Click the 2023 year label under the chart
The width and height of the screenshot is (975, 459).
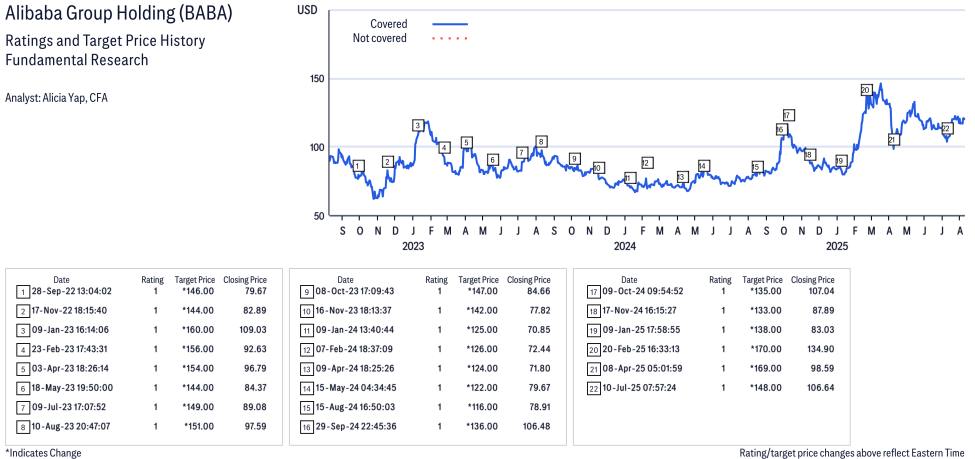pyautogui.click(x=413, y=246)
